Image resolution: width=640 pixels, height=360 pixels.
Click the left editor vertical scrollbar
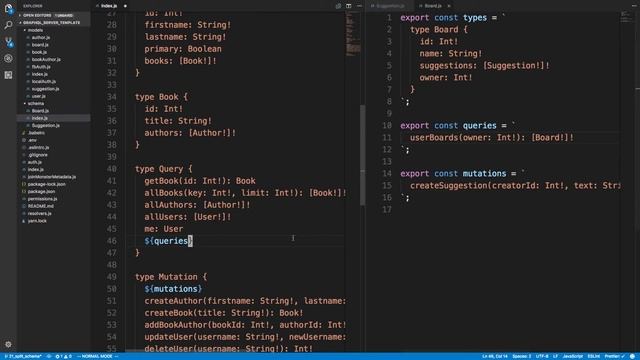pos(362,155)
